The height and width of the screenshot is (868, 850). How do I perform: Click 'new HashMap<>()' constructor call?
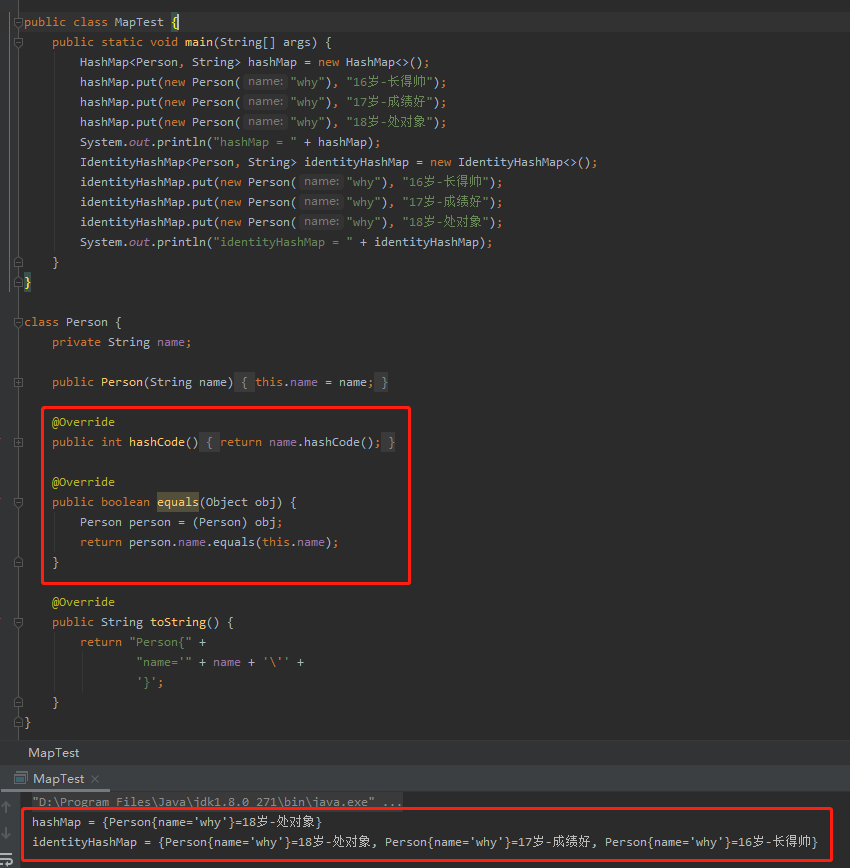(370, 62)
